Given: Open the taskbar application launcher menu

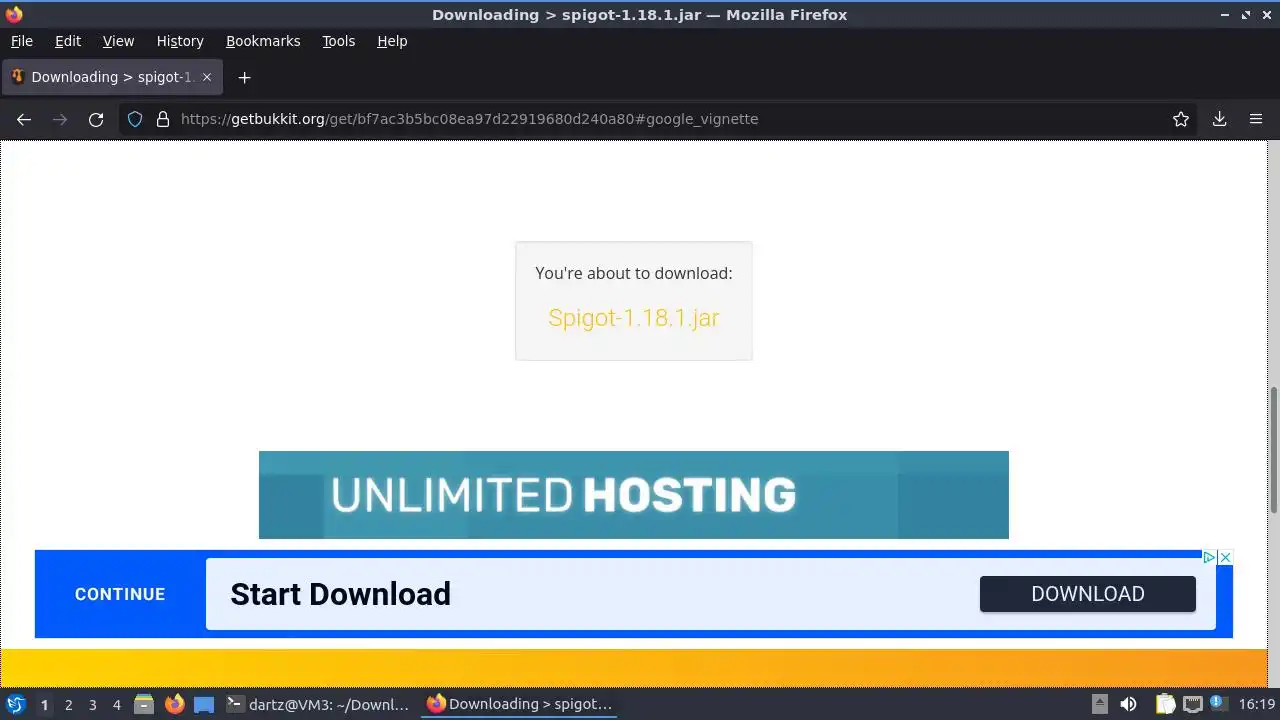Looking at the screenshot, I should (16, 705).
